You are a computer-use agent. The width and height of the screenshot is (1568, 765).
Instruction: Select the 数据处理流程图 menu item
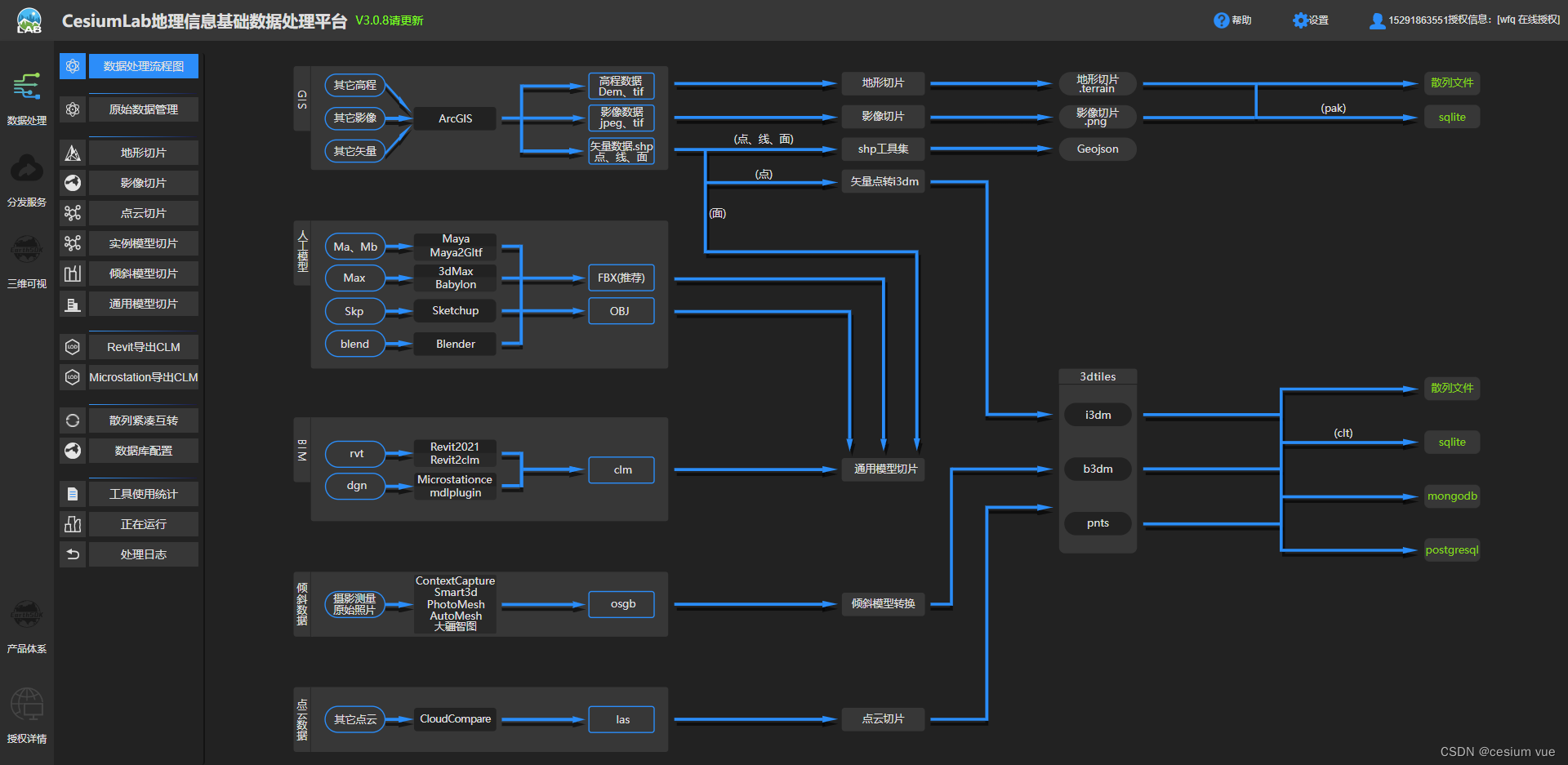144,66
